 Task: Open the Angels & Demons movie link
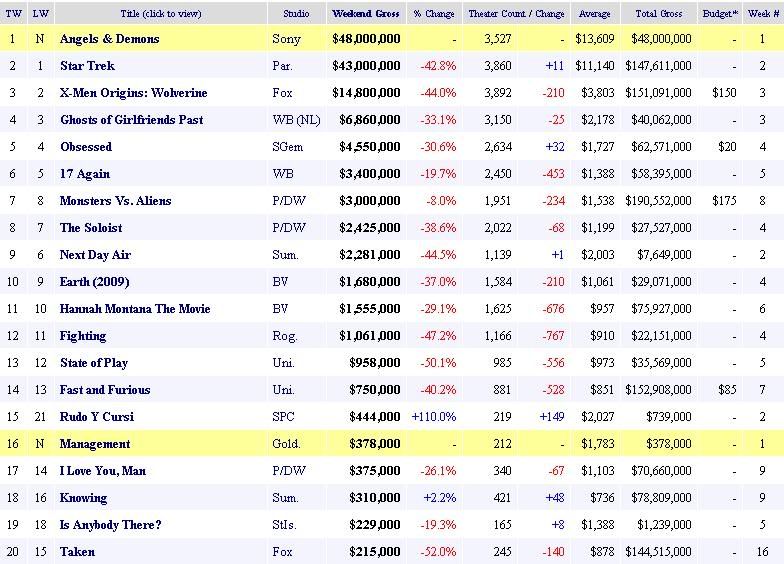tap(109, 39)
